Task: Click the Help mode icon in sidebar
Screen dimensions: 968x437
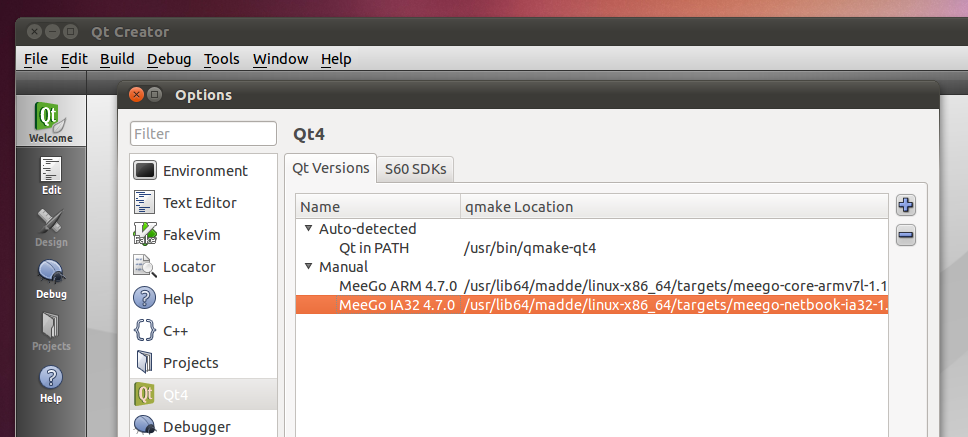Action: click(x=51, y=383)
